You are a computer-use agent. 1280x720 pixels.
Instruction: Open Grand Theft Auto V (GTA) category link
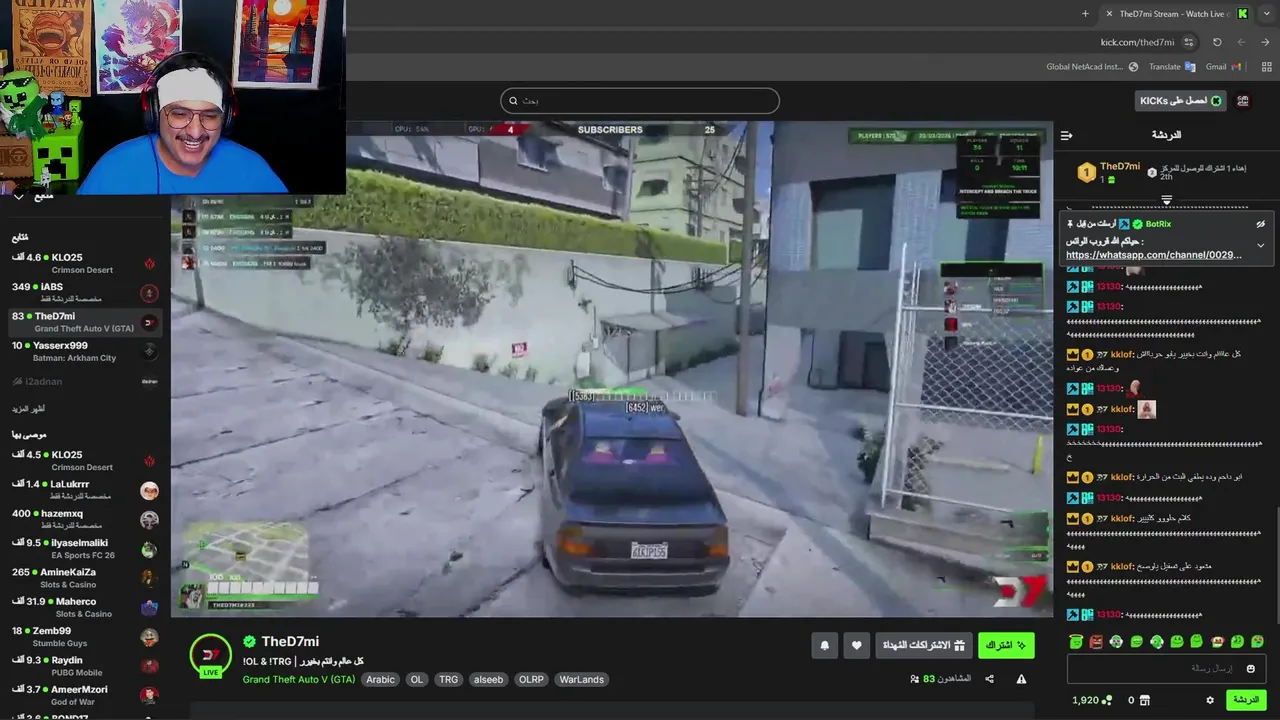click(x=298, y=680)
